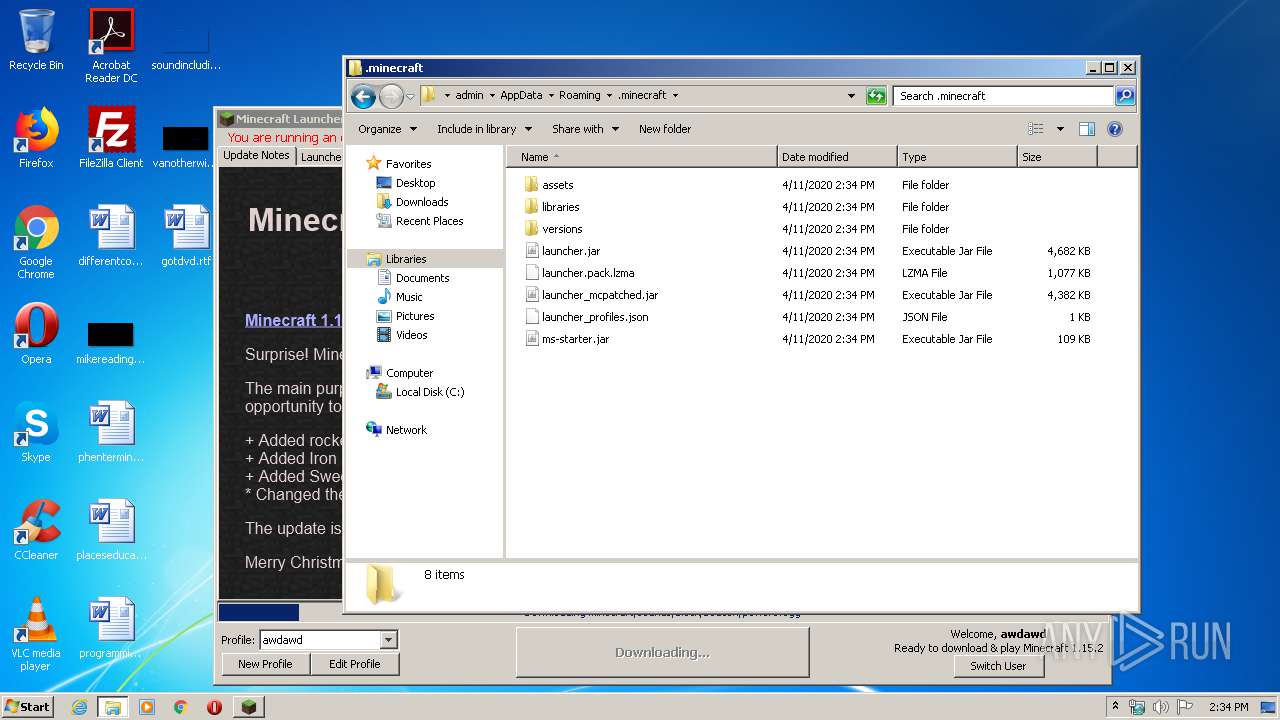
Task: Click the Search .minecraft input field
Action: [x=1003, y=96]
